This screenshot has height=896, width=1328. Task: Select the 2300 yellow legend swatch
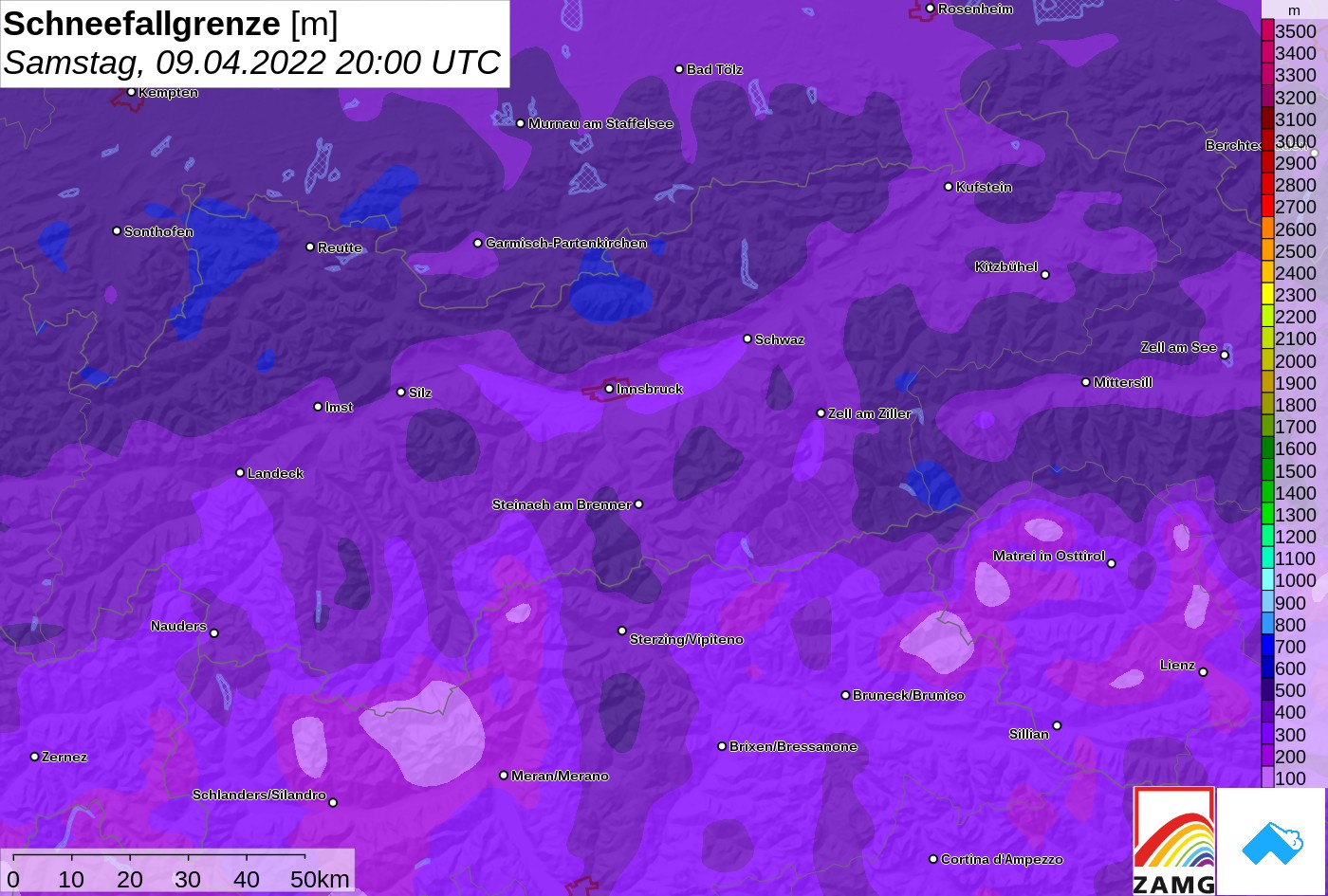(x=1267, y=295)
